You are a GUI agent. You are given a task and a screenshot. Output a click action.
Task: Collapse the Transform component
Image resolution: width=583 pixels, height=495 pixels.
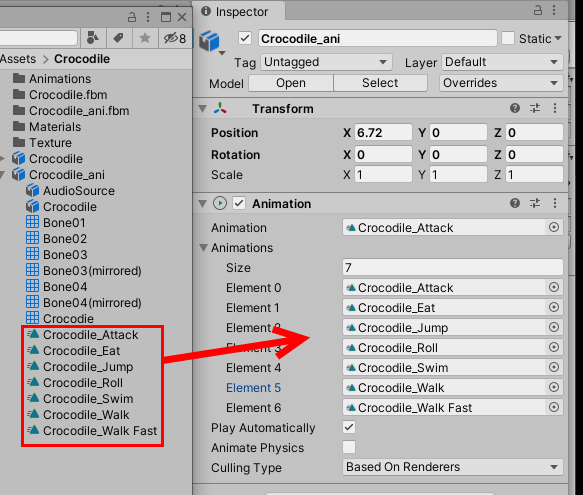pyautogui.click(x=203, y=109)
